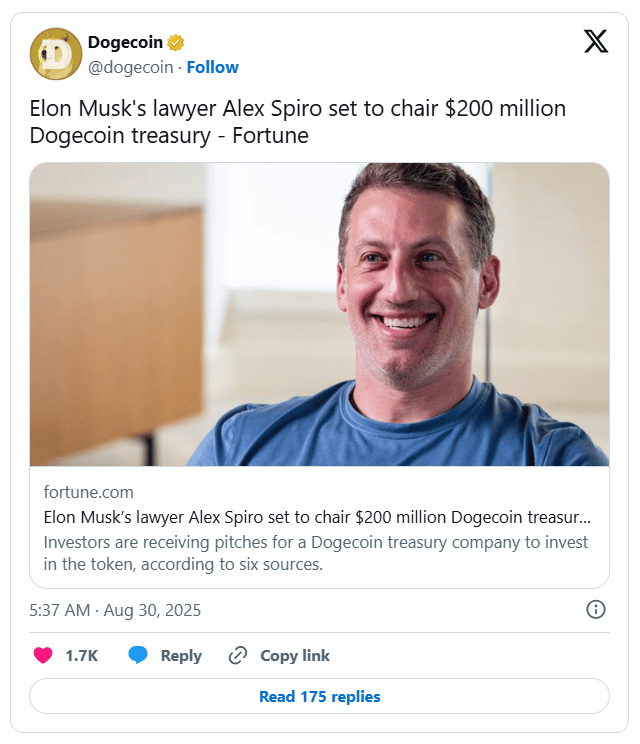Open the Dogecoin display name link
Screen dimensions: 640x744
pyautogui.click(x=125, y=42)
